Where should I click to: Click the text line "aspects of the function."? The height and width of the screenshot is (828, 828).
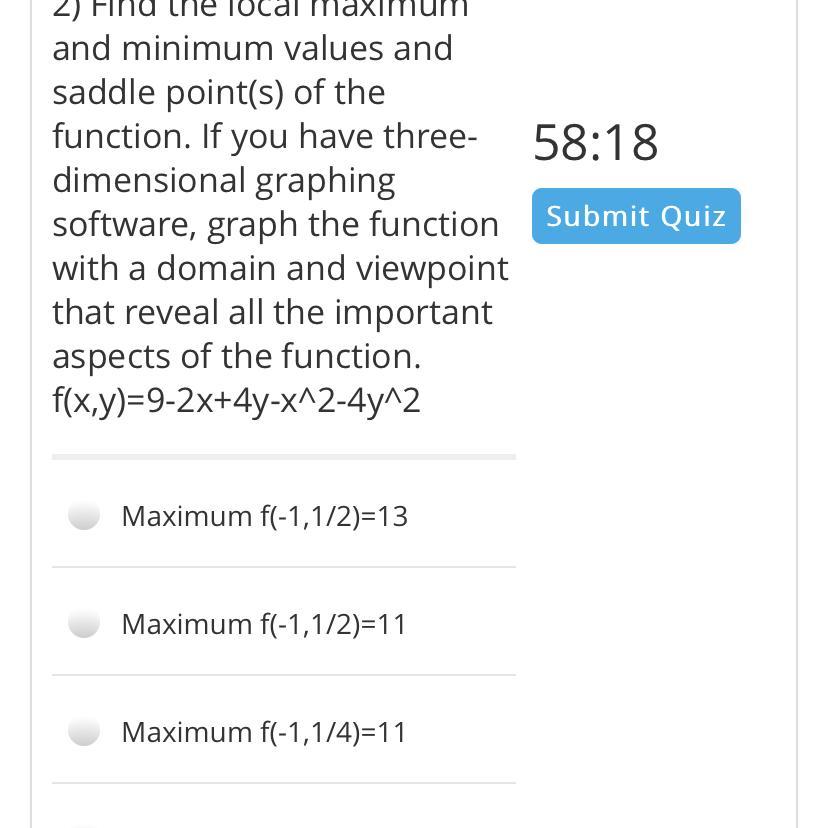click(236, 356)
